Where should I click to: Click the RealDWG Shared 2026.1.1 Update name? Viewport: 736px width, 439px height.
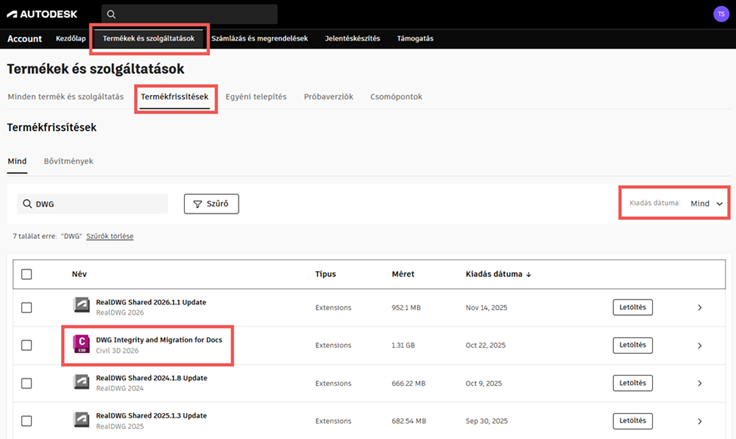(151, 302)
